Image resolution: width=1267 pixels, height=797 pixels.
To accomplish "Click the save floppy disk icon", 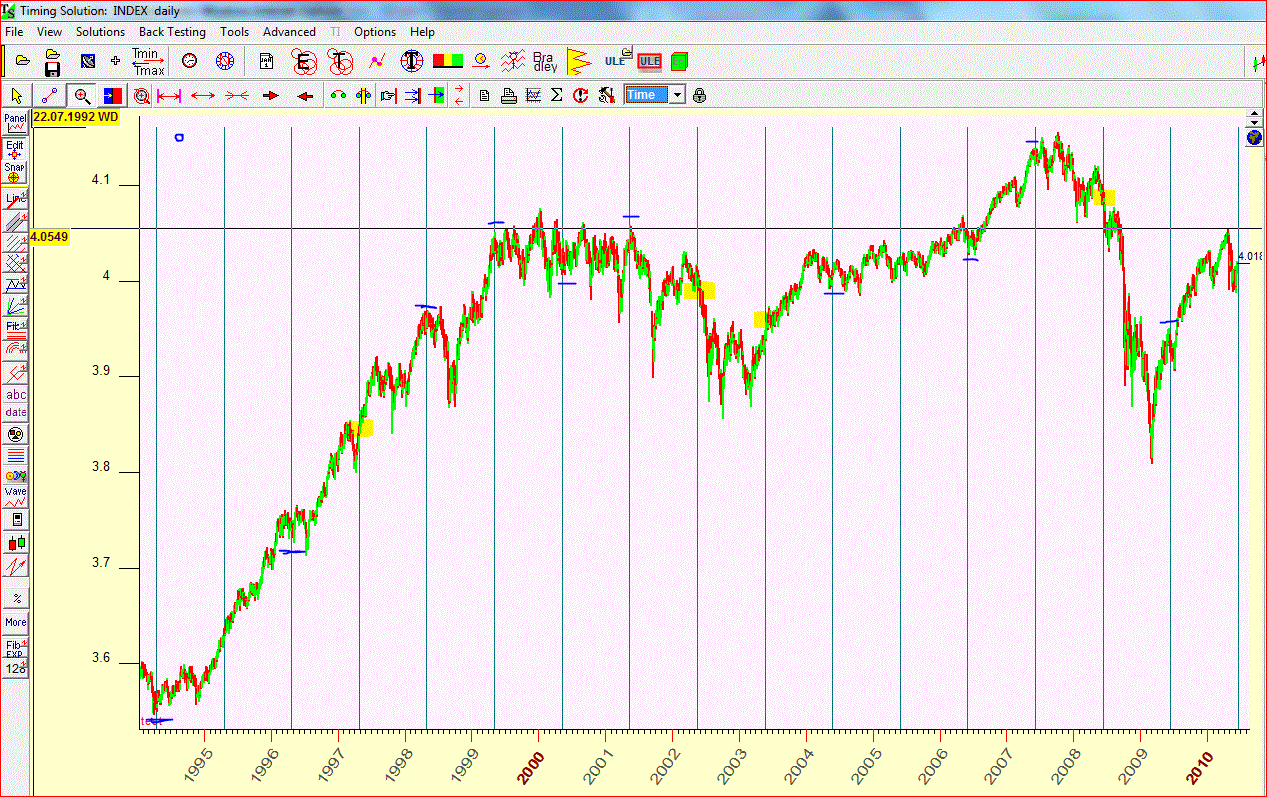I will 52,69.
